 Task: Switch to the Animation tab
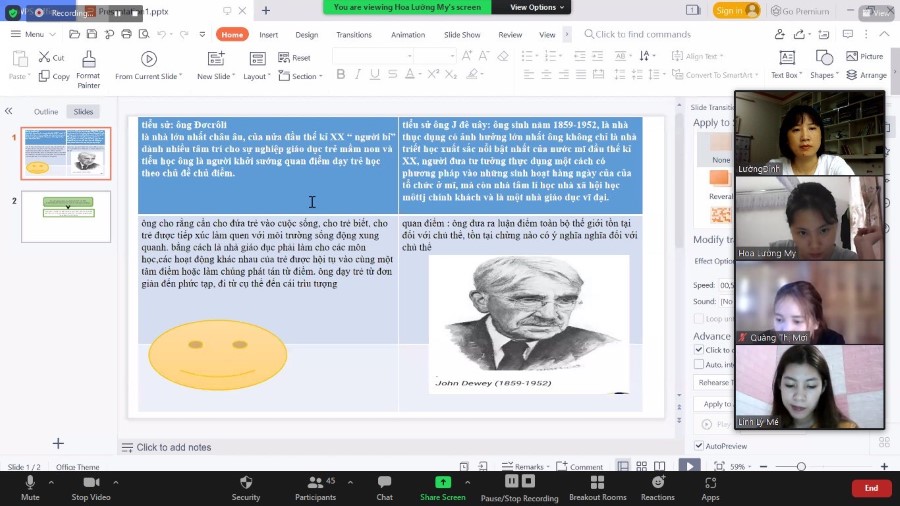point(408,34)
